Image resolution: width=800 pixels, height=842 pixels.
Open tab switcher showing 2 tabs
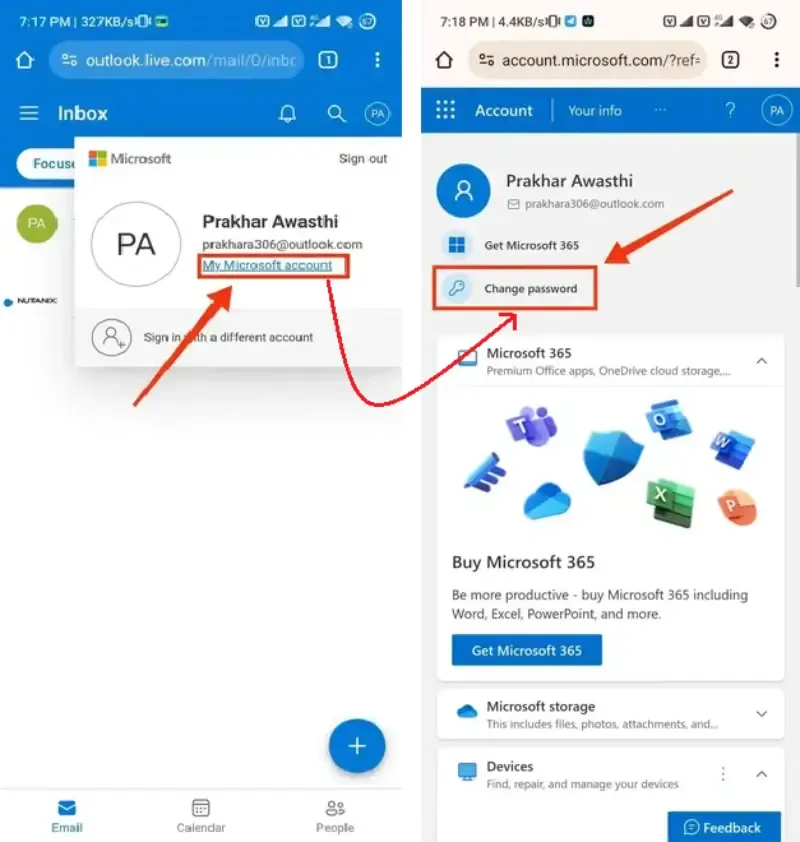tap(730, 60)
